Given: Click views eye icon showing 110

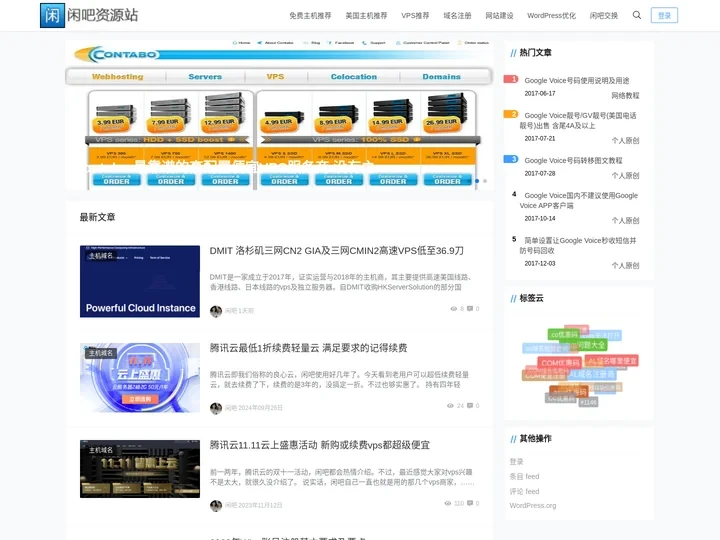Looking at the screenshot, I should tap(448, 503).
